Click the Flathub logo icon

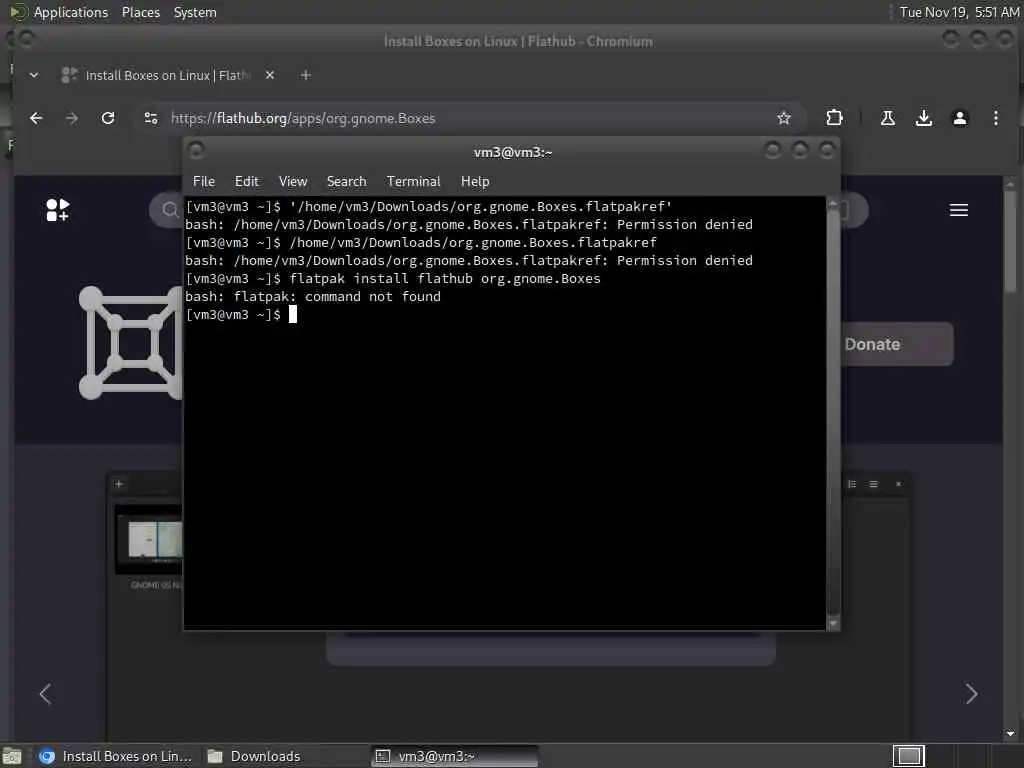(x=57, y=210)
